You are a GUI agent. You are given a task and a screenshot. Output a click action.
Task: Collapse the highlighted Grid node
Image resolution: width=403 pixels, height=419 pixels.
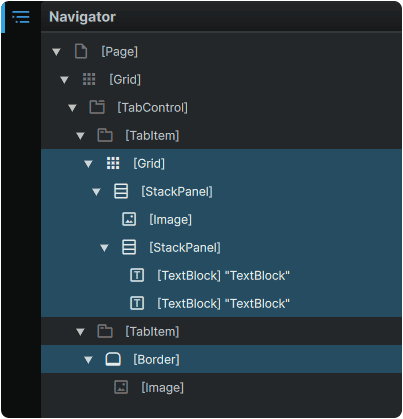(88, 164)
